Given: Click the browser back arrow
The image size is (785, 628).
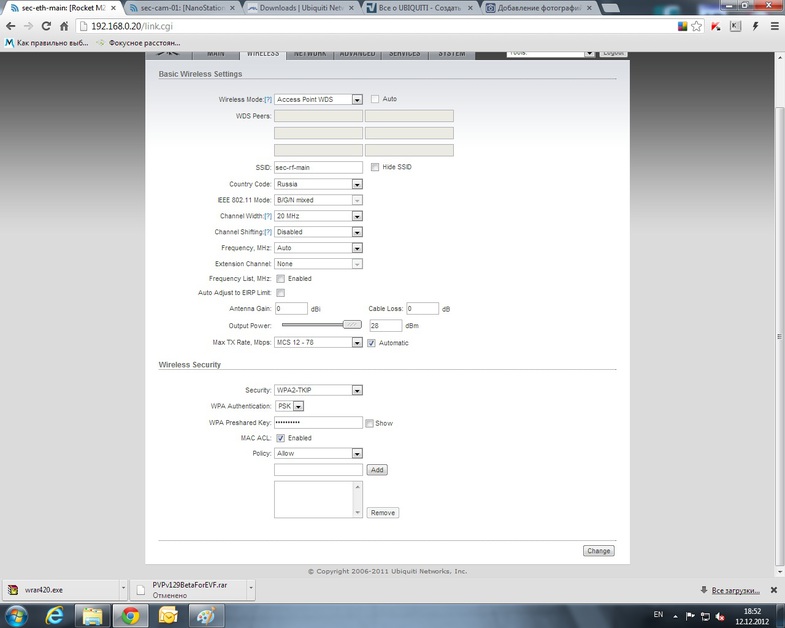Looking at the screenshot, I should click(x=11, y=26).
